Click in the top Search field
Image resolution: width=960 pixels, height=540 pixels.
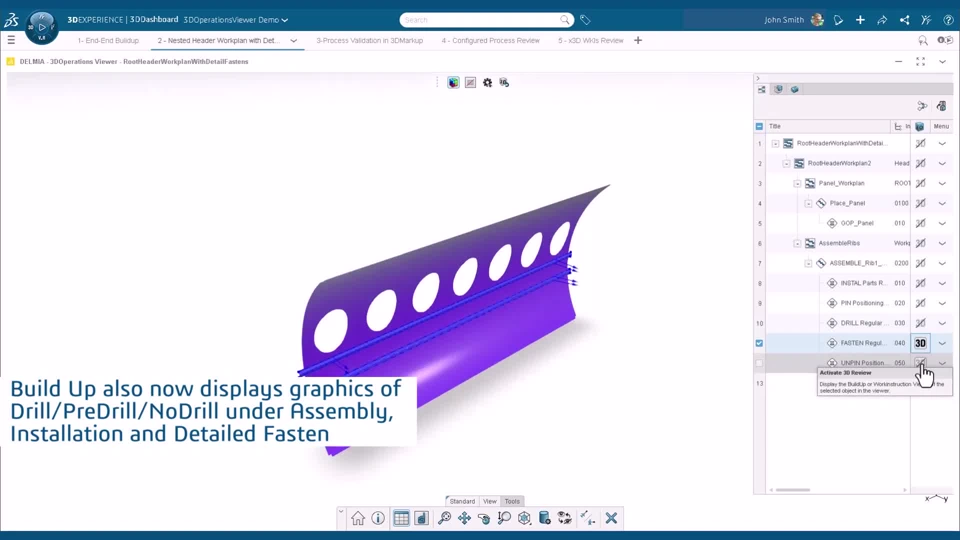[480, 20]
